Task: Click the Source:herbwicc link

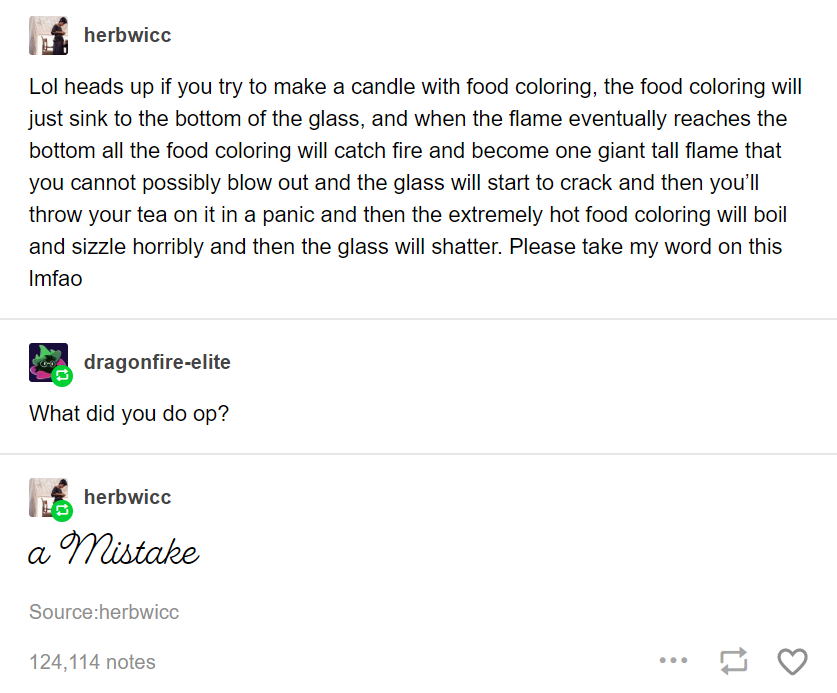Action: coord(104,612)
